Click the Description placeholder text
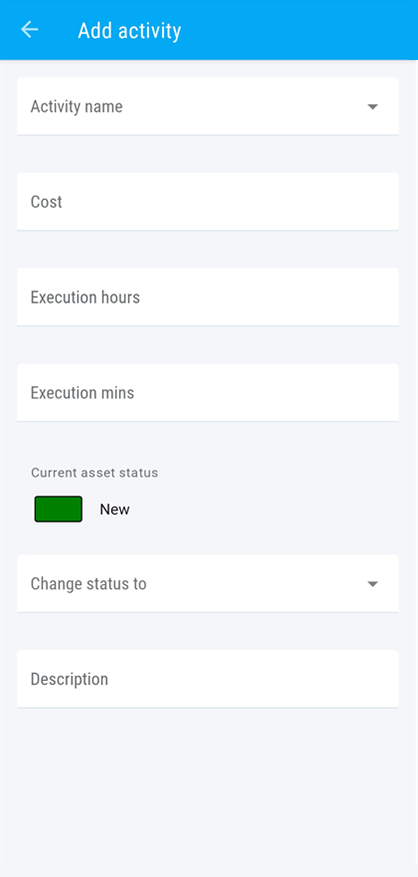Screen dimensions: 418x877 tap(69, 679)
